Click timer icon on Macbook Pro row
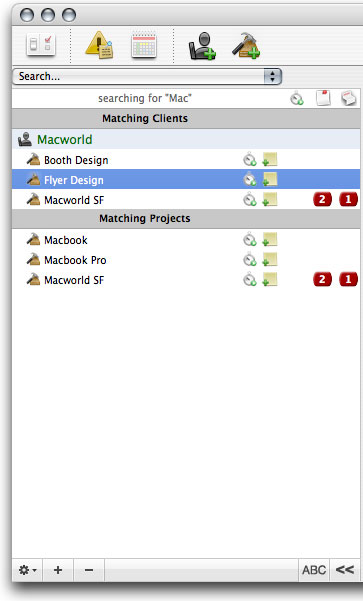The height and width of the screenshot is (601, 363). click(250, 260)
